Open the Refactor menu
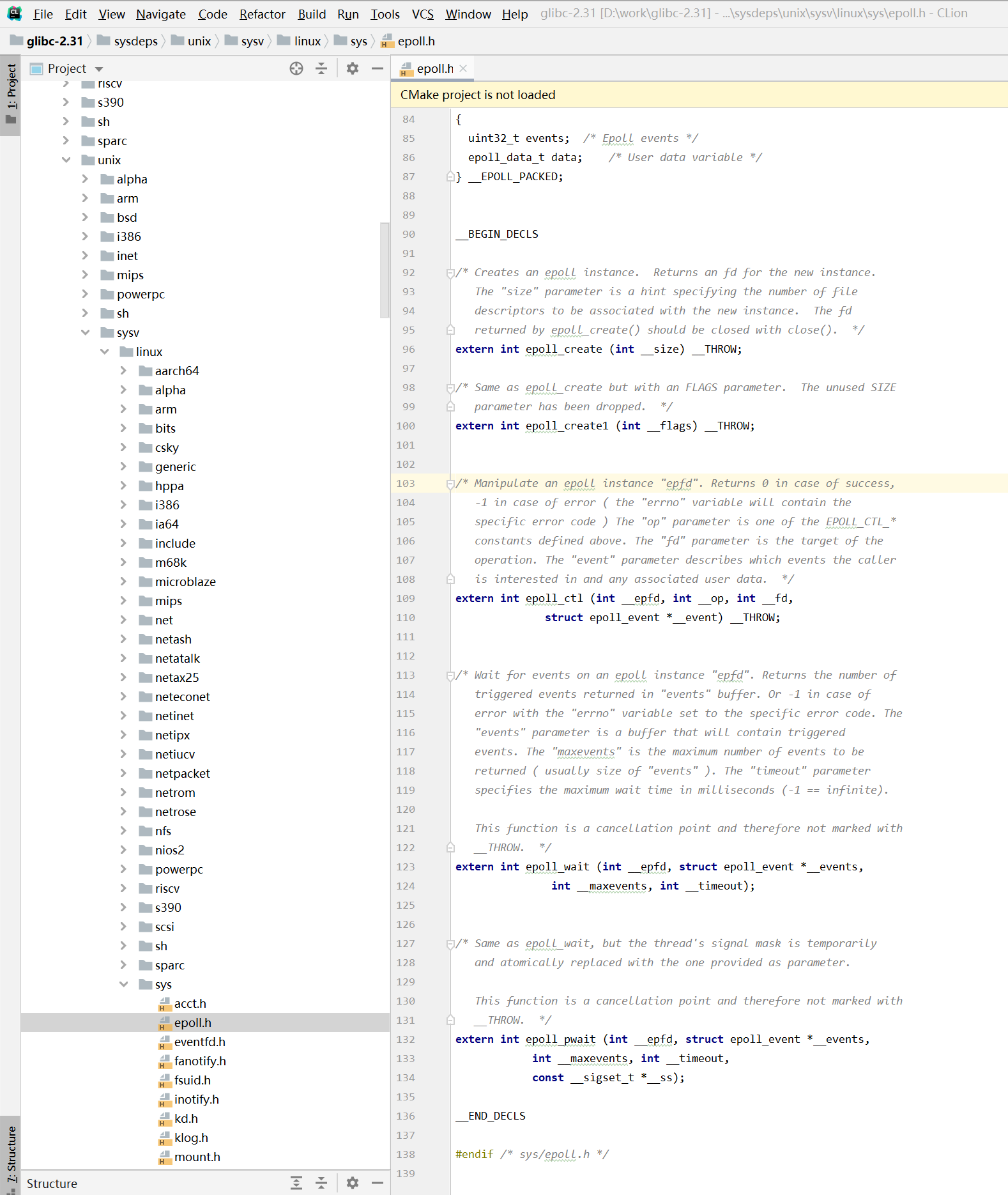This screenshot has height=1195, width=1008. [x=262, y=14]
